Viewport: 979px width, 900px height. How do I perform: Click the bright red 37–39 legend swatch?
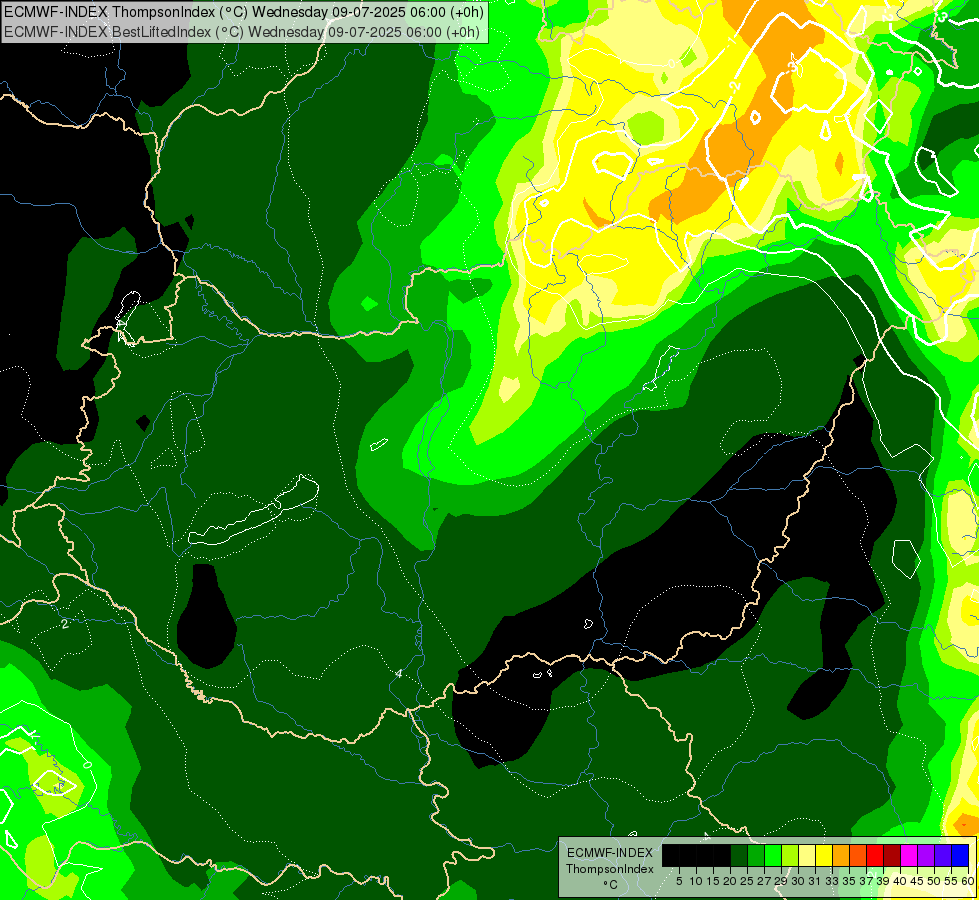coord(875,855)
